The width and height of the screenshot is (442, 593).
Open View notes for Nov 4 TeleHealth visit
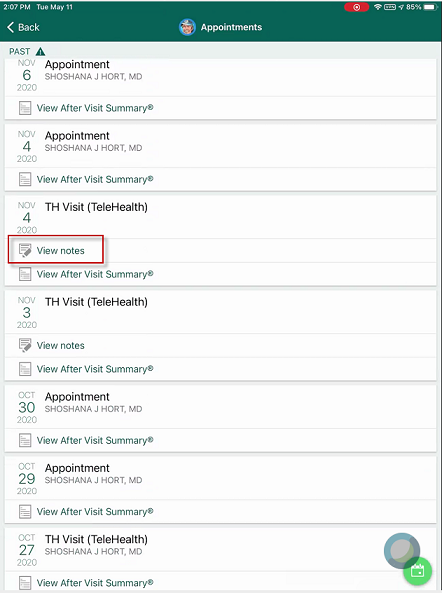coord(60,251)
